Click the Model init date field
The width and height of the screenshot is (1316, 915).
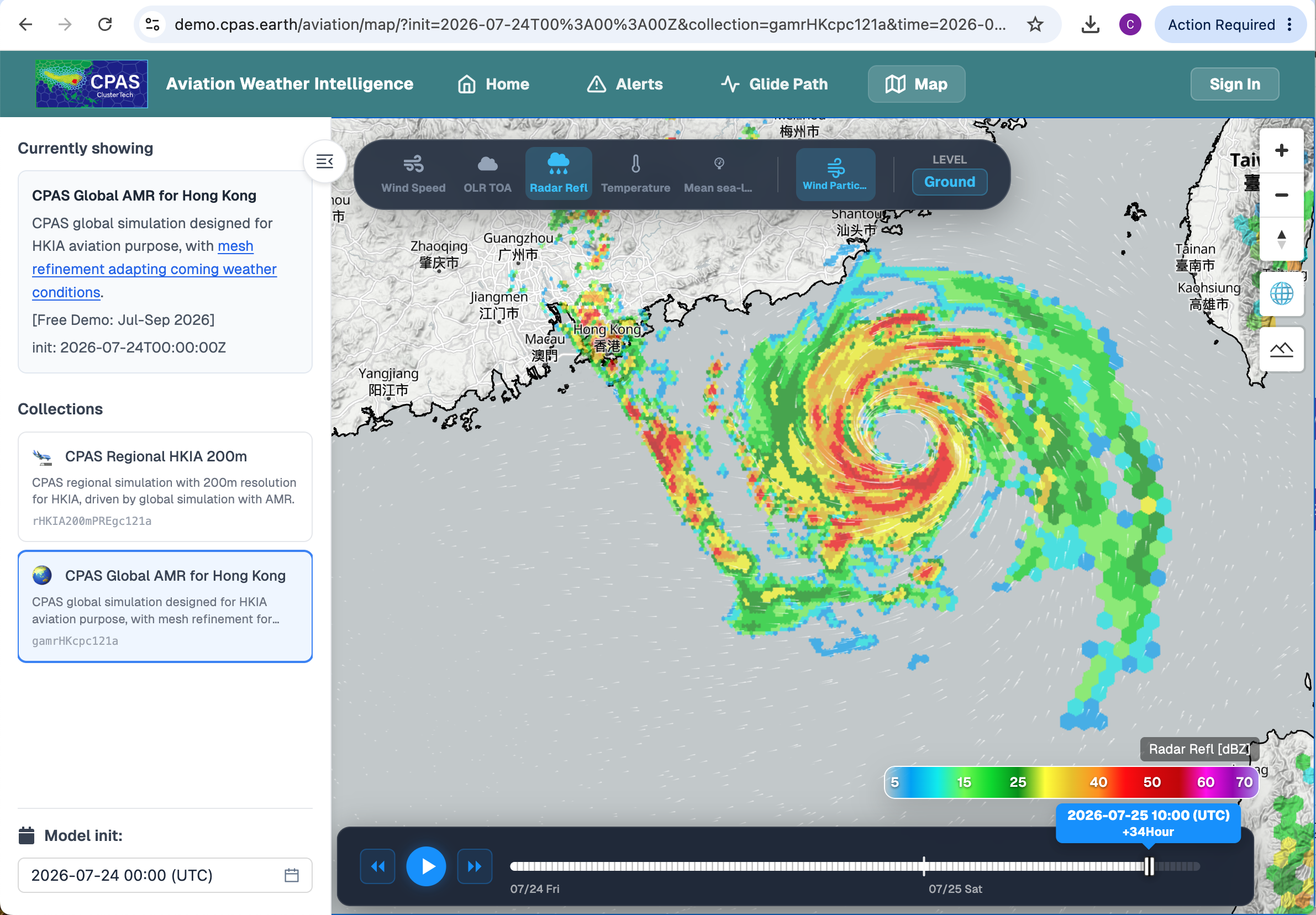point(165,875)
